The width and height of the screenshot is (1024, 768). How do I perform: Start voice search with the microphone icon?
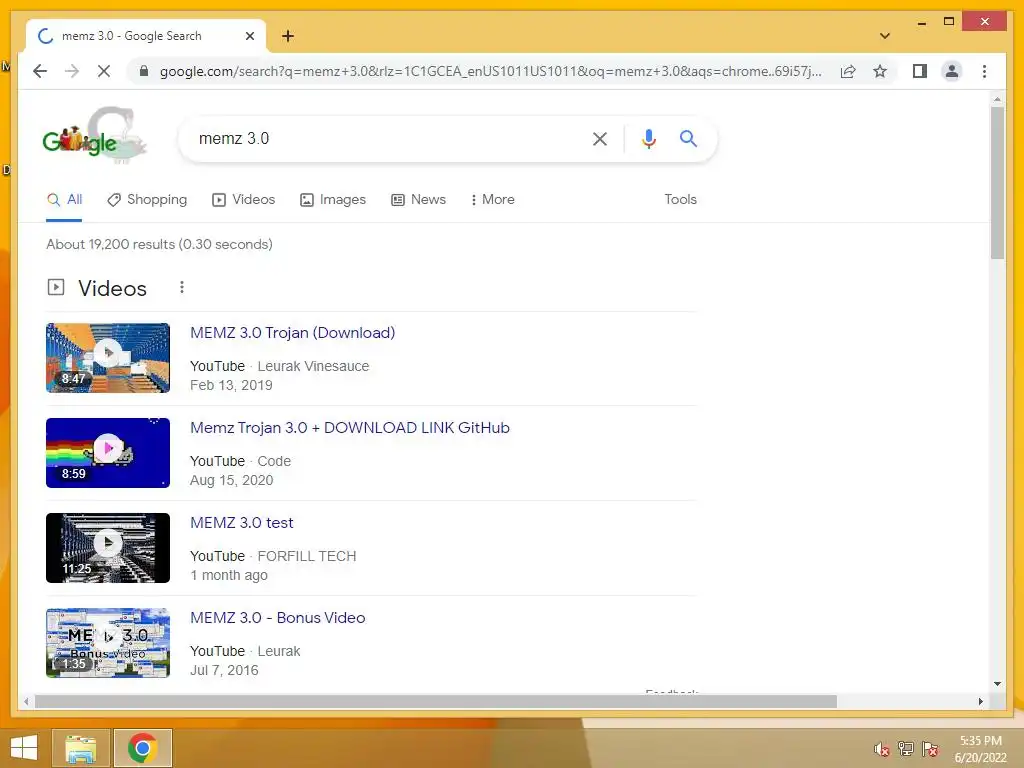point(648,138)
